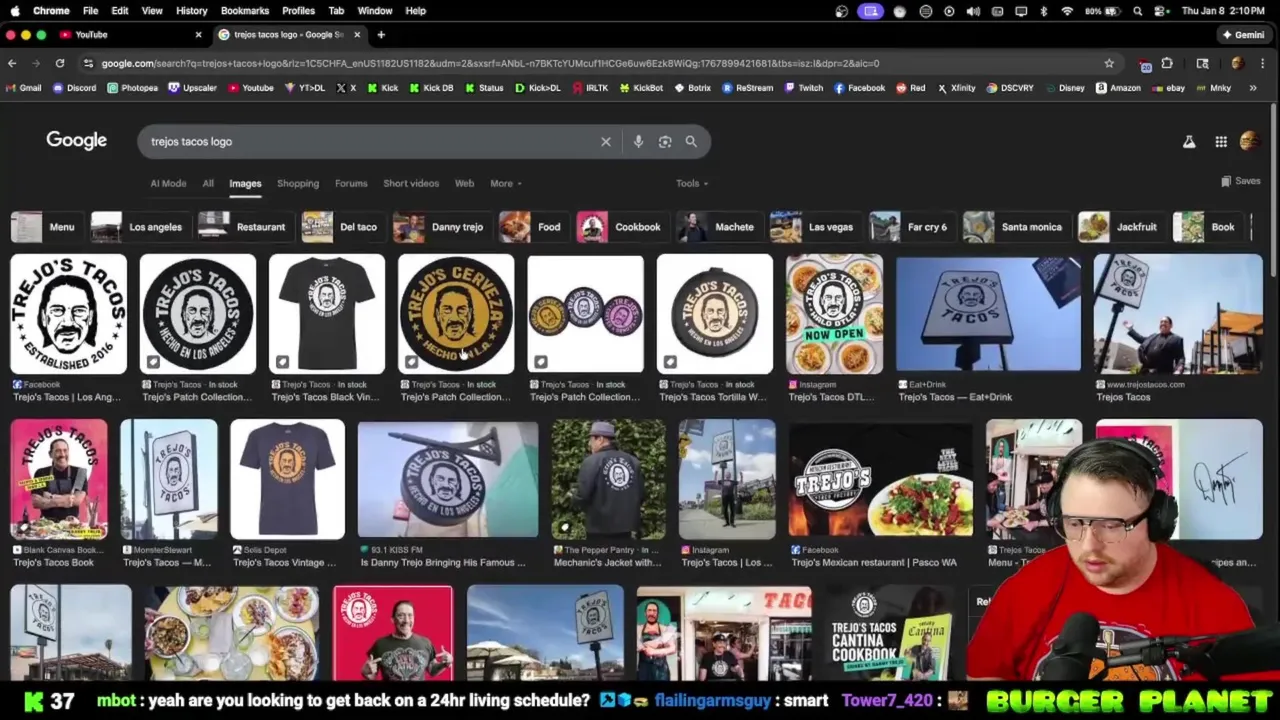The image size is (1280, 720).
Task: Open the History menu
Action: 191,11
